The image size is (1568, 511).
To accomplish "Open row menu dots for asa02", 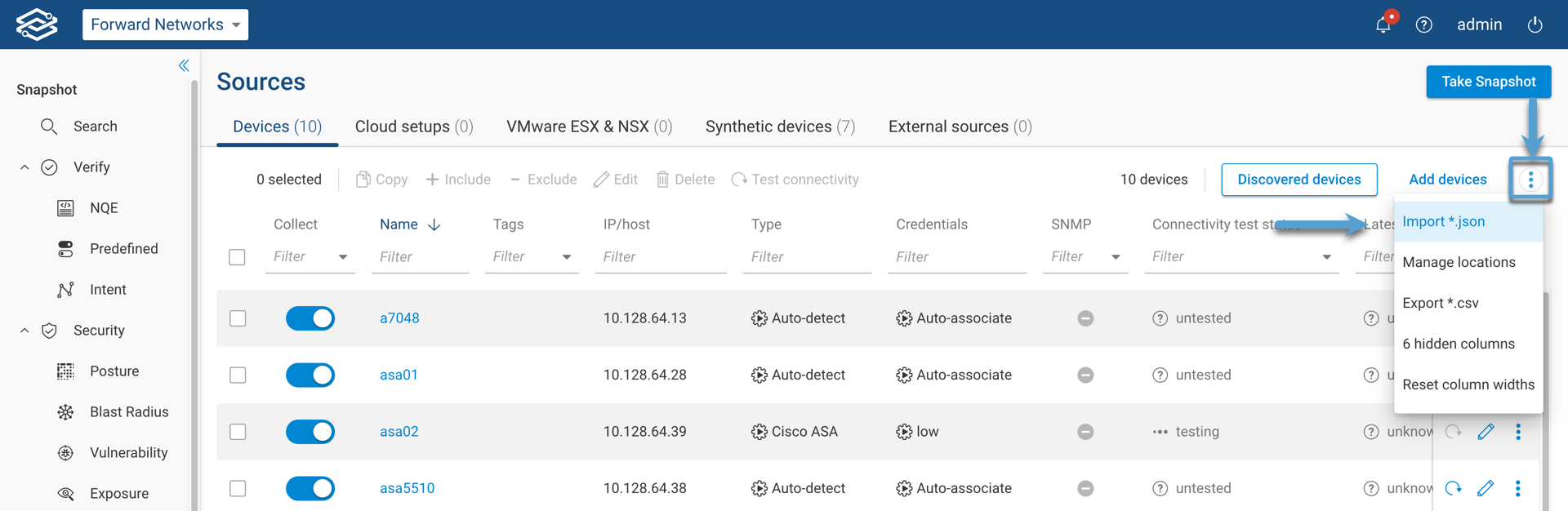I will pyautogui.click(x=1518, y=432).
